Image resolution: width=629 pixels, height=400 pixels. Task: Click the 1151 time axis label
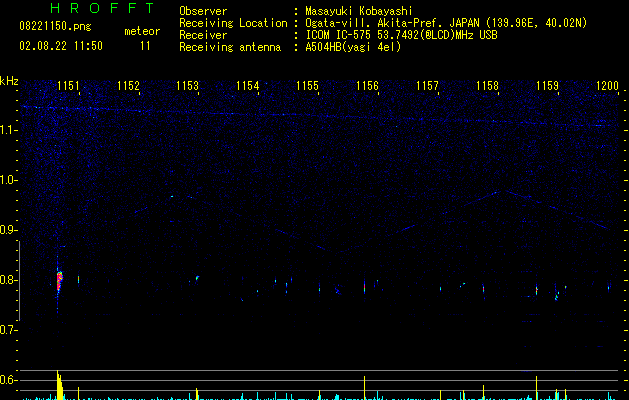(x=68, y=86)
